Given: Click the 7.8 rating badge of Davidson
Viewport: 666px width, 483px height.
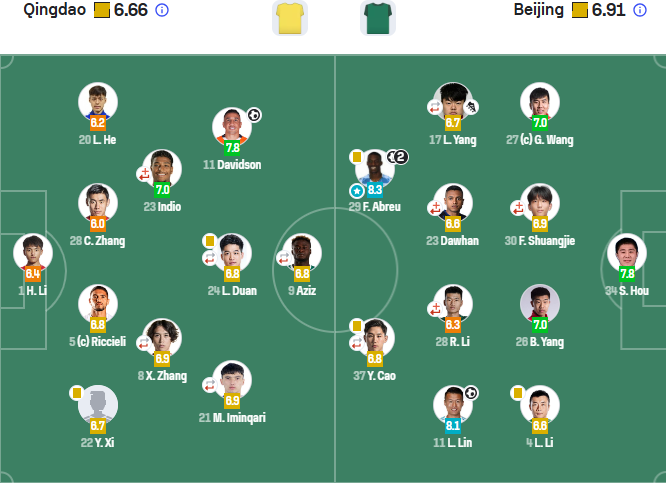Looking at the screenshot, I should click(x=232, y=147).
